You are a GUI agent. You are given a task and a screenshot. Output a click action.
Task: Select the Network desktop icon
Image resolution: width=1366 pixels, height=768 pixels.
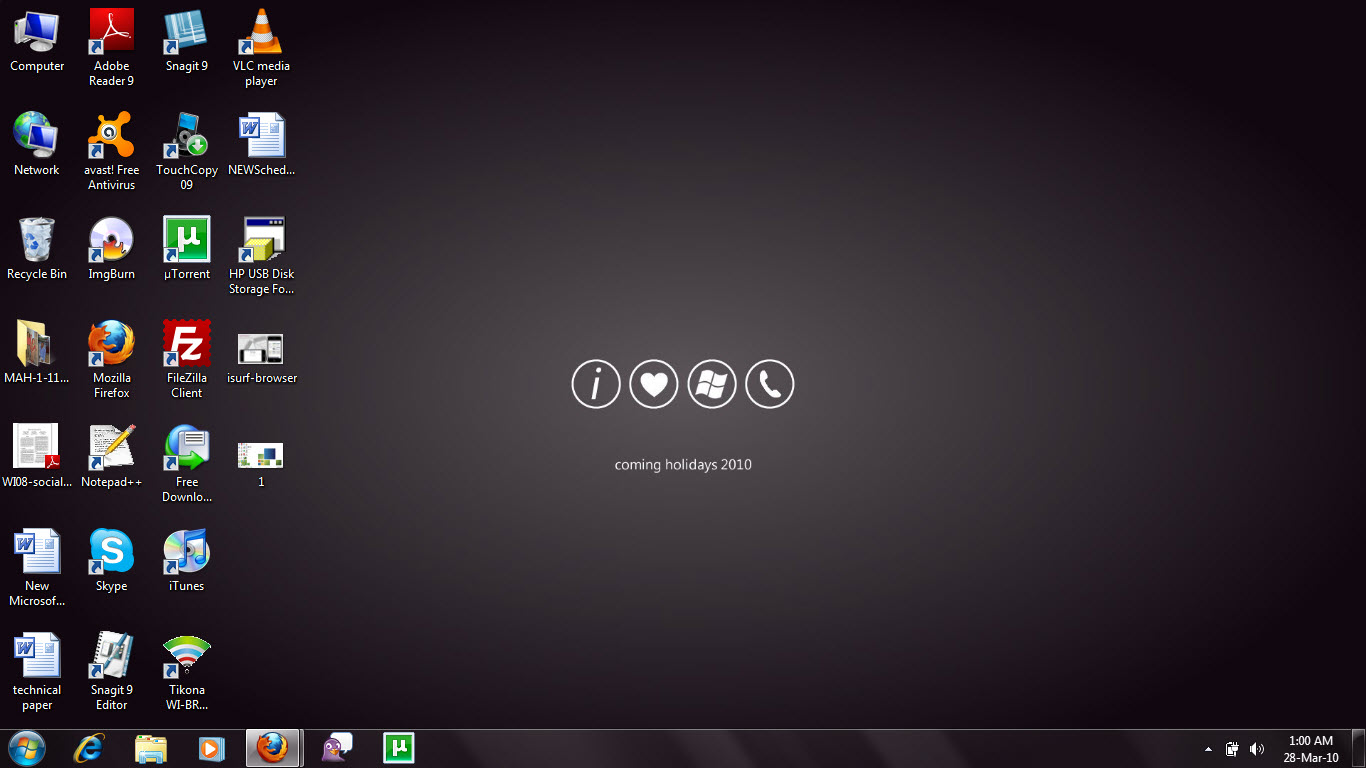point(37,144)
